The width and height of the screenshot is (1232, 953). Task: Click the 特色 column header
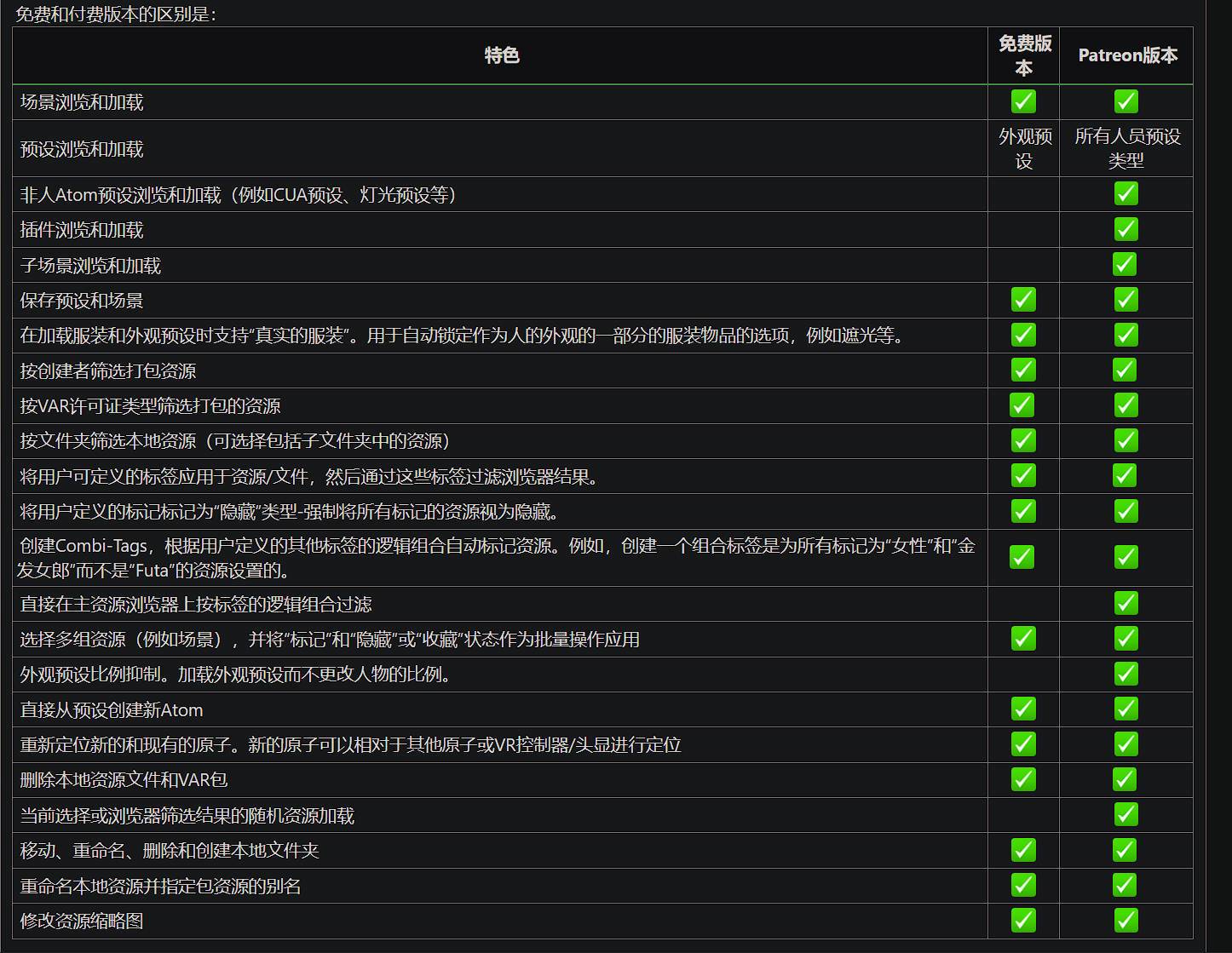coord(501,55)
